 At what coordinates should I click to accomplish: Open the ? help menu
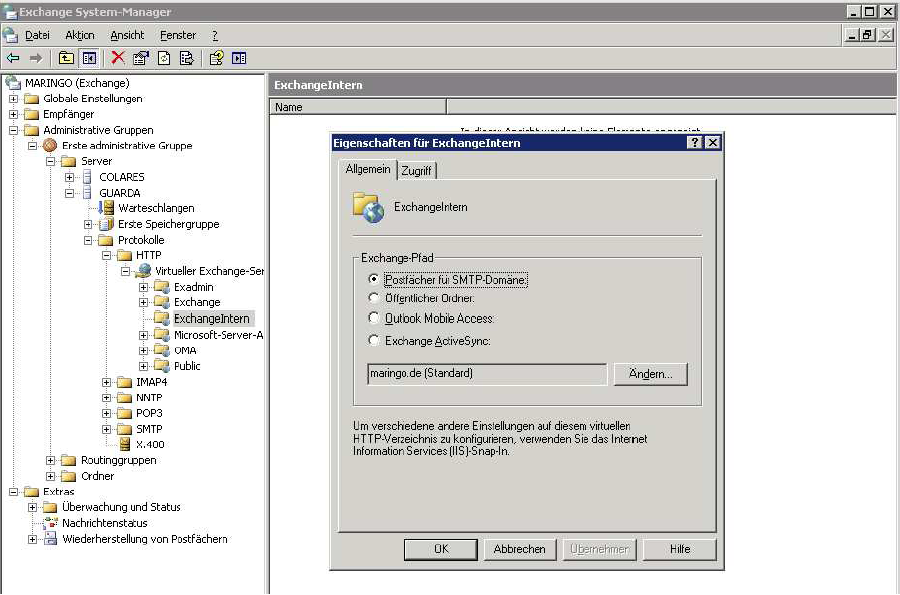point(215,35)
